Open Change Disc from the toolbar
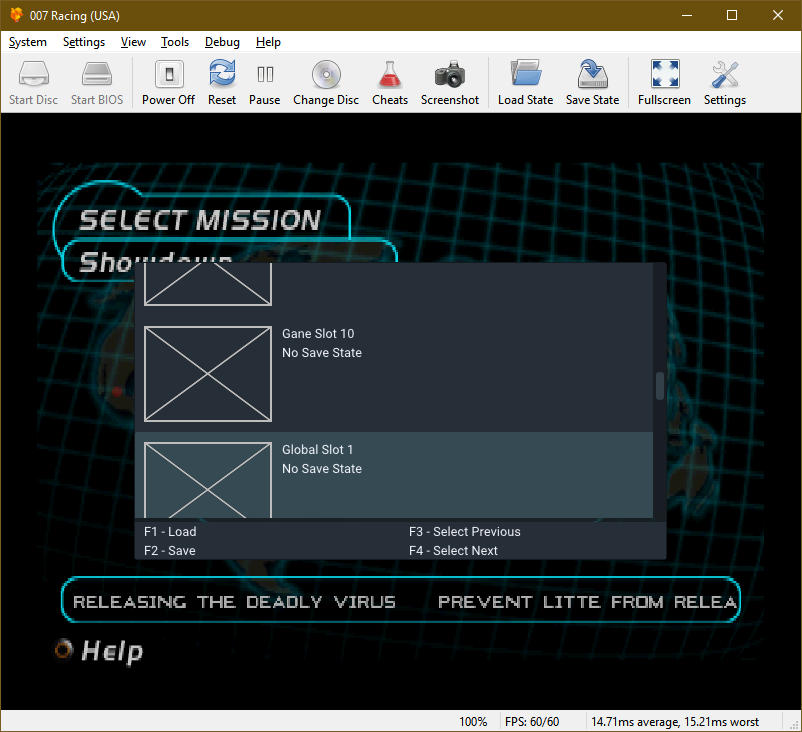Image resolution: width=802 pixels, height=732 pixels. (x=326, y=82)
